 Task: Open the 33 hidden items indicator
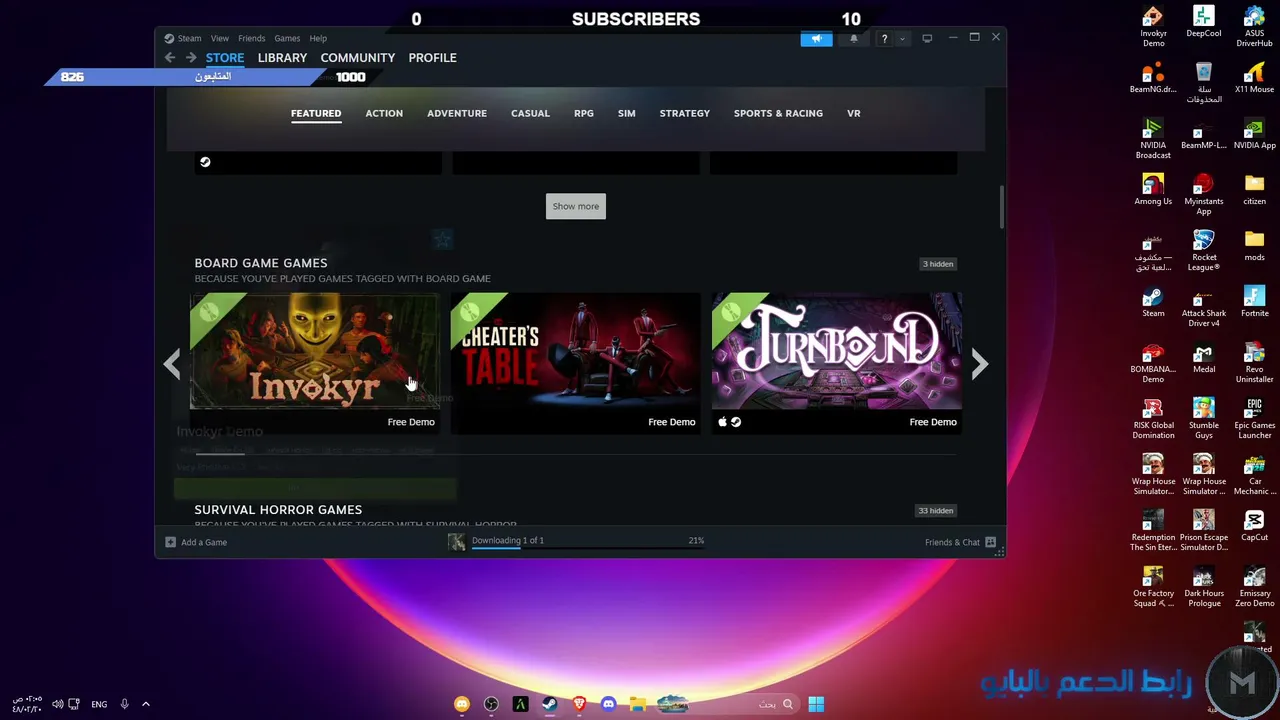click(x=936, y=511)
